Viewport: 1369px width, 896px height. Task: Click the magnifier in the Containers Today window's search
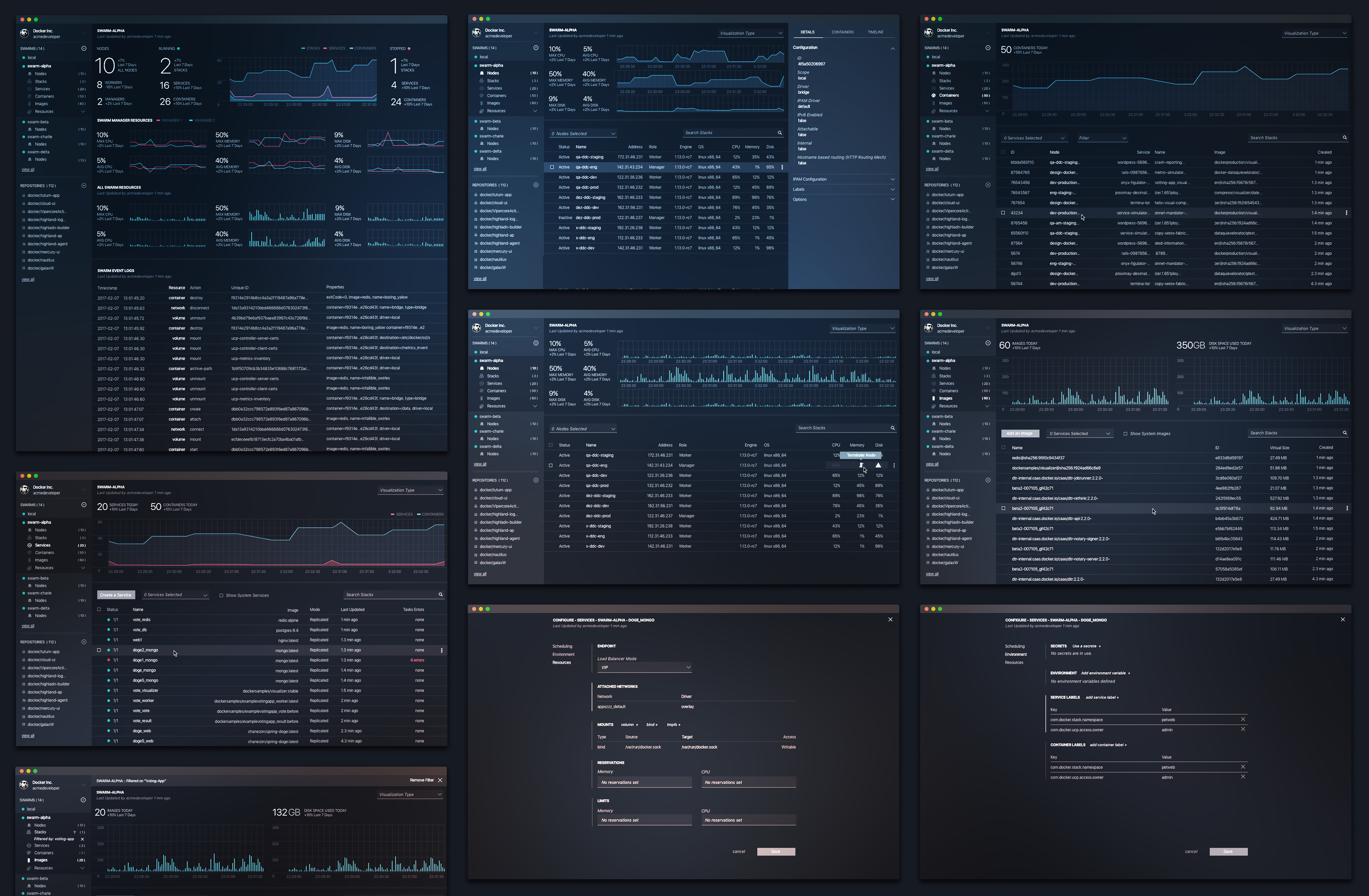[x=1345, y=138]
